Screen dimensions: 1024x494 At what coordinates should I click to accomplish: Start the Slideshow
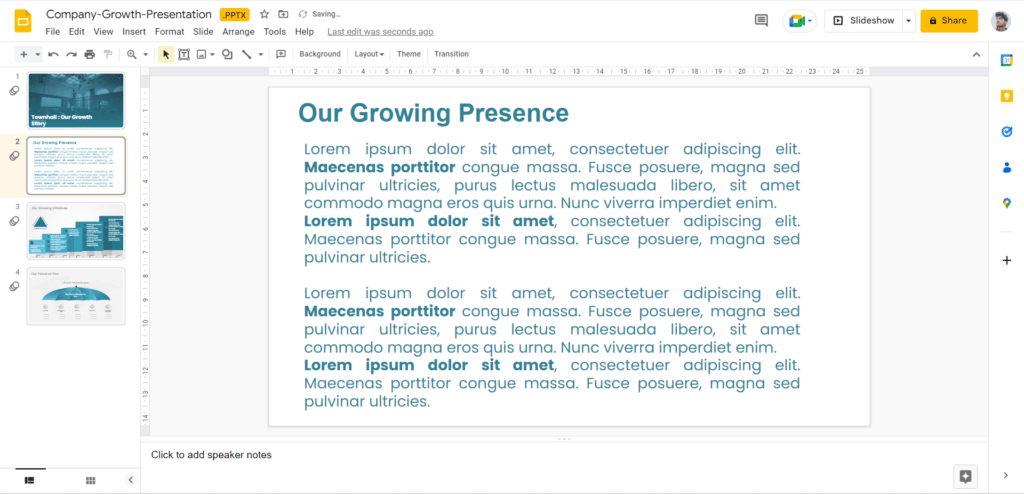(863, 21)
